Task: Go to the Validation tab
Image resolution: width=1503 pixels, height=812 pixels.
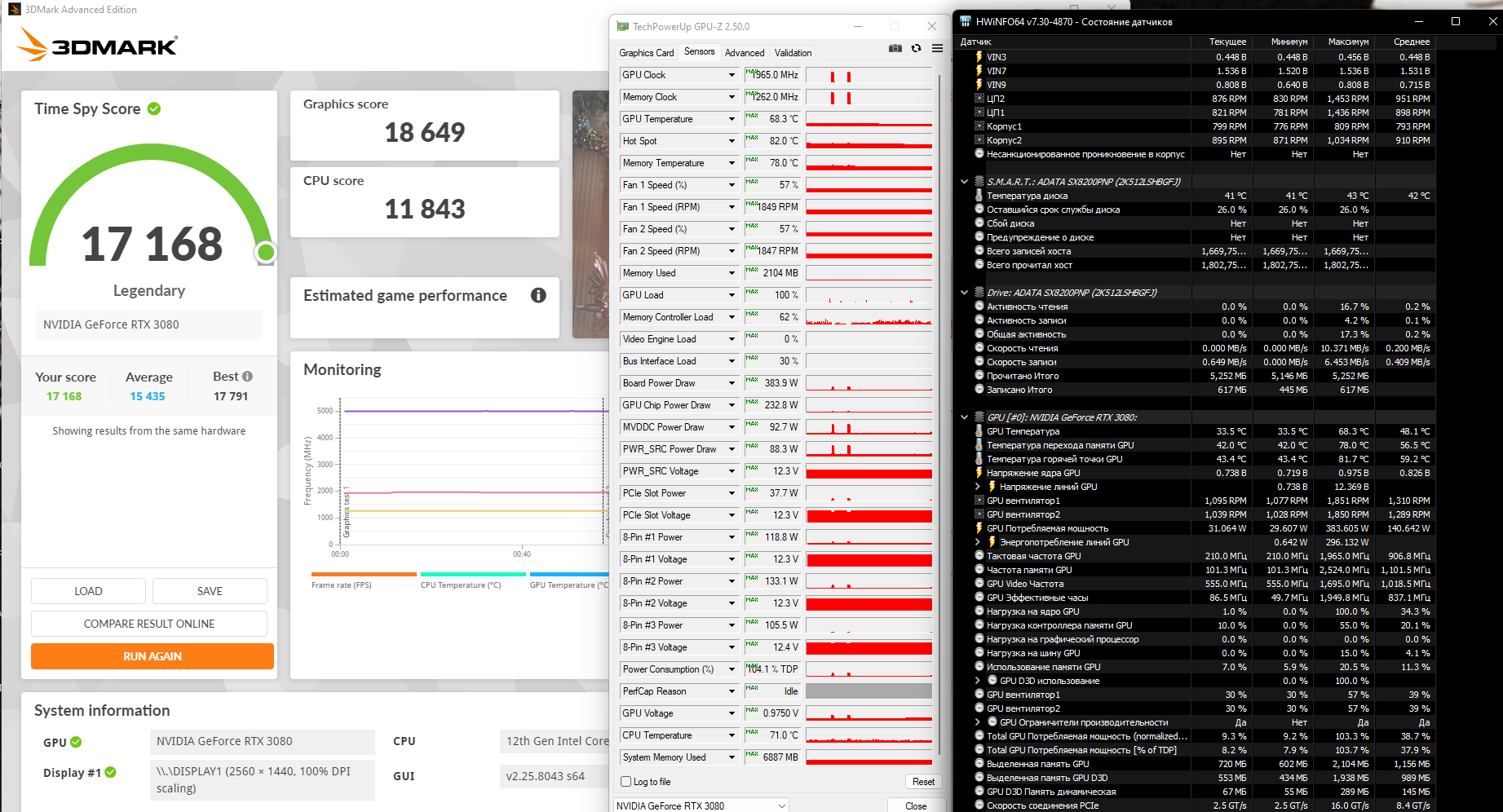Action: 793,53
